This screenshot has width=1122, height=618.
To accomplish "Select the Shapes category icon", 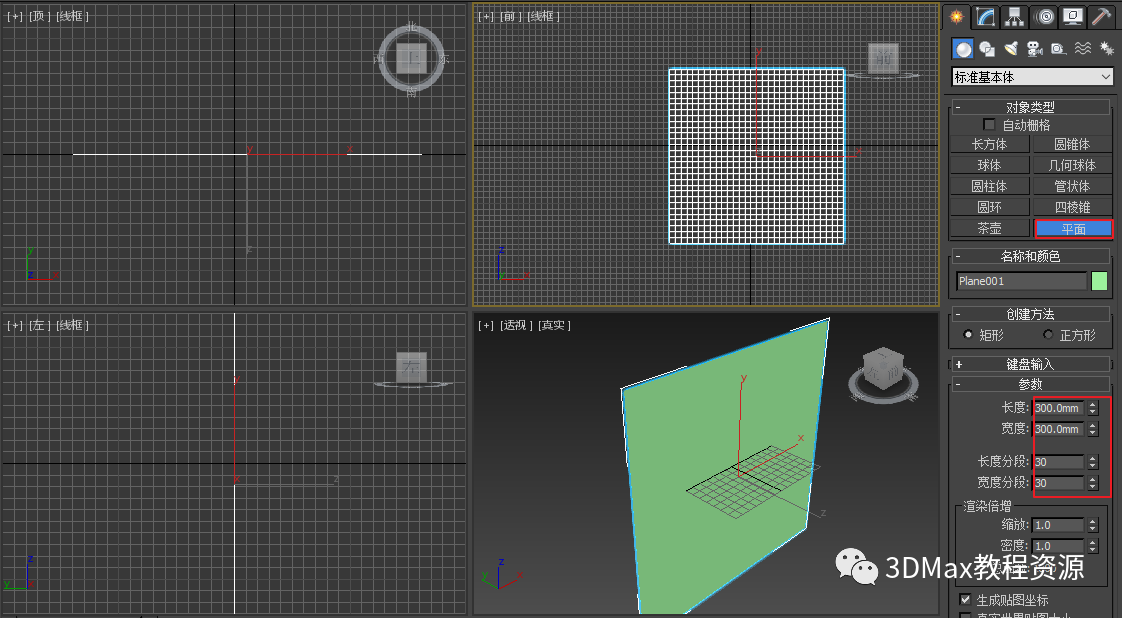I will point(987,49).
